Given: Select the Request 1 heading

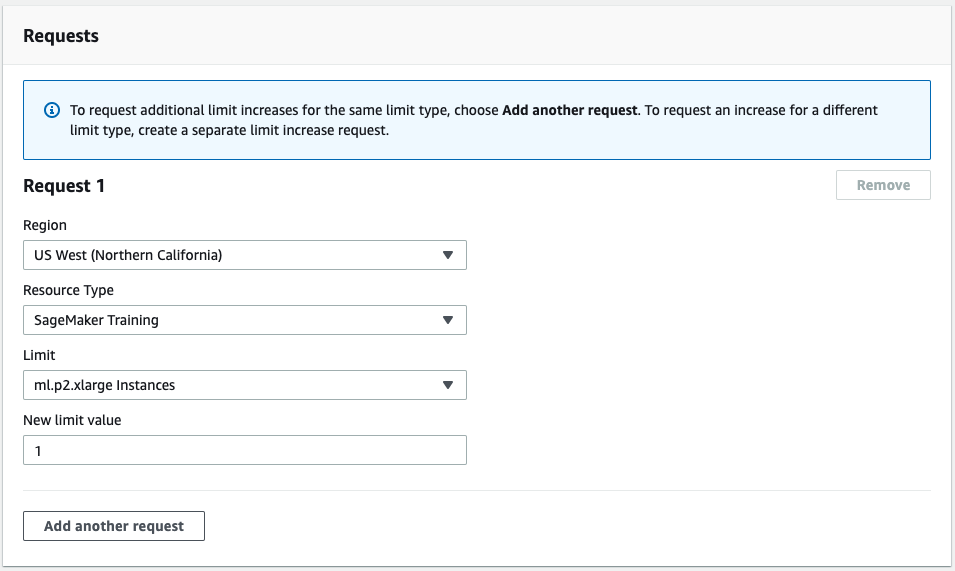Looking at the screenshot, I should (64, 186).
